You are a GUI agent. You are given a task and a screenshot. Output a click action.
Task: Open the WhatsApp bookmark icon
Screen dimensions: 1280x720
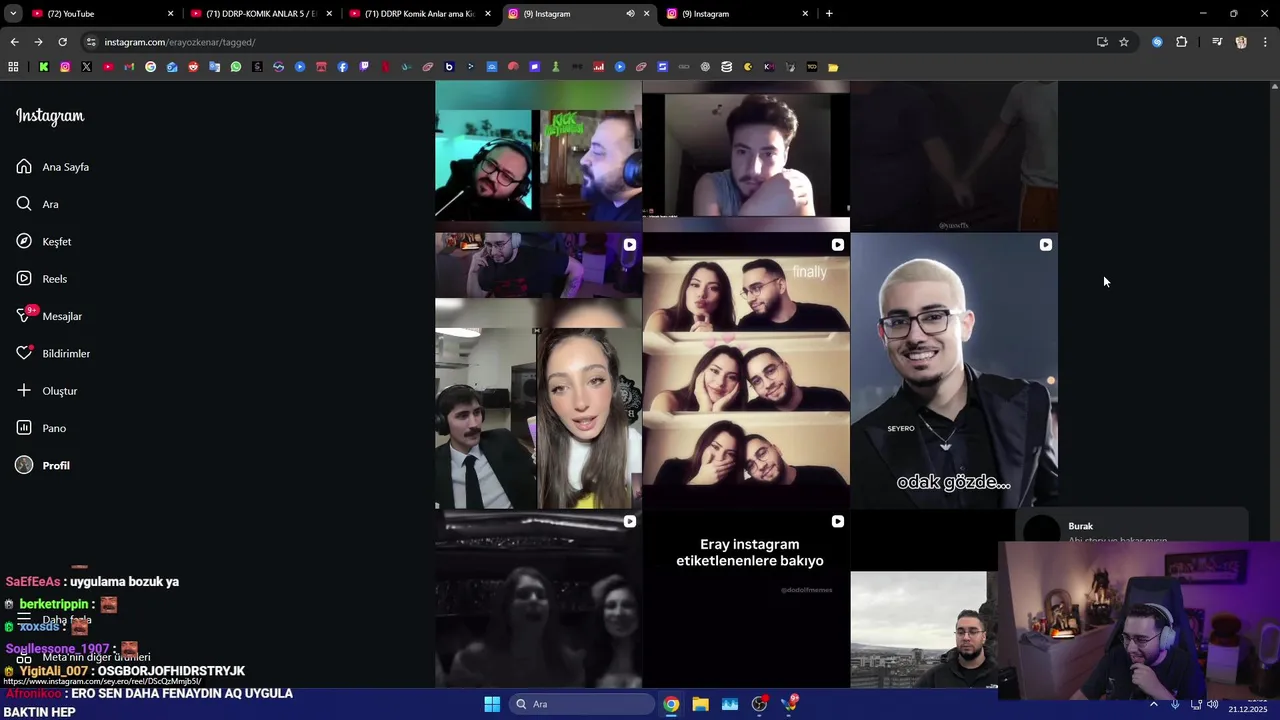(x=236, y=67)
